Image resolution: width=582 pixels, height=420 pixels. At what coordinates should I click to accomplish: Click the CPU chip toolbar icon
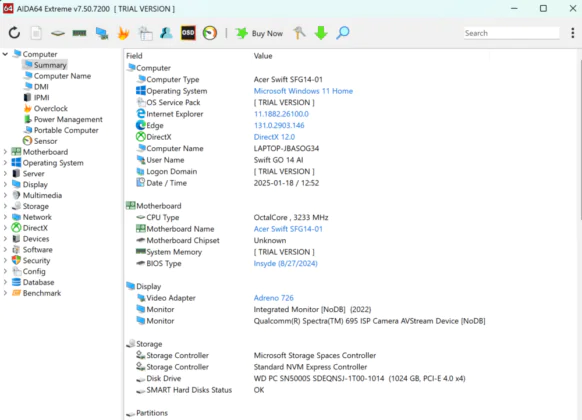click(58, 33)
